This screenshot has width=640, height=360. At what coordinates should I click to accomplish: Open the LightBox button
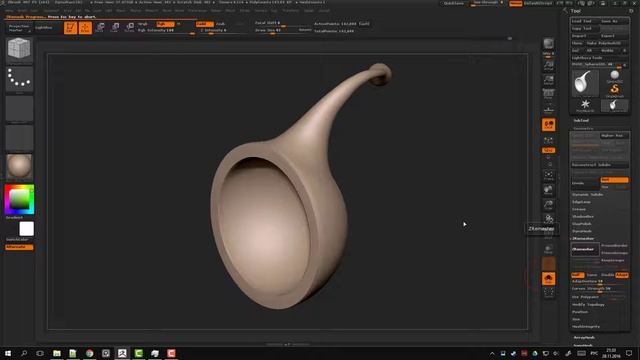[44, 28]
